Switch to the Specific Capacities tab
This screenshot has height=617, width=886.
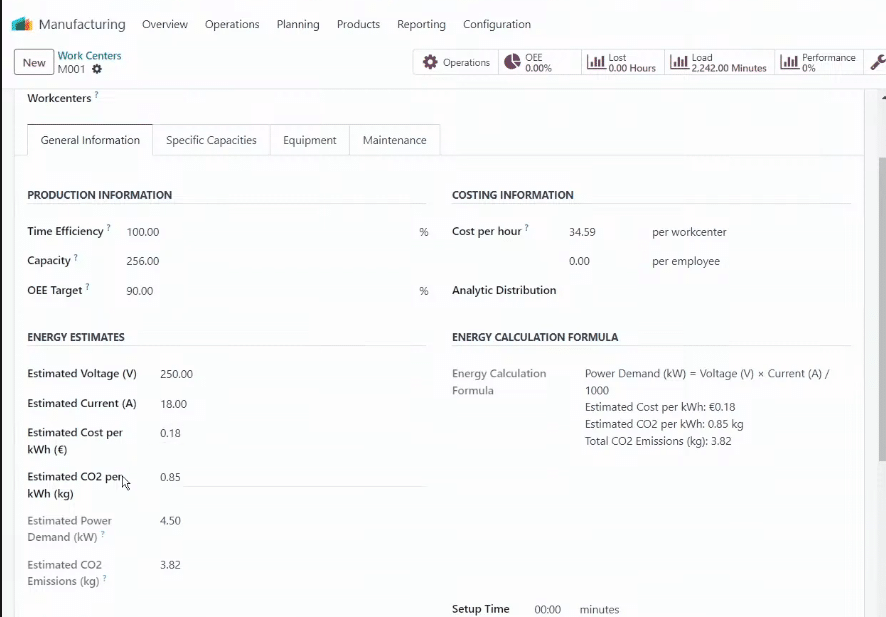(x=211, y=140)
